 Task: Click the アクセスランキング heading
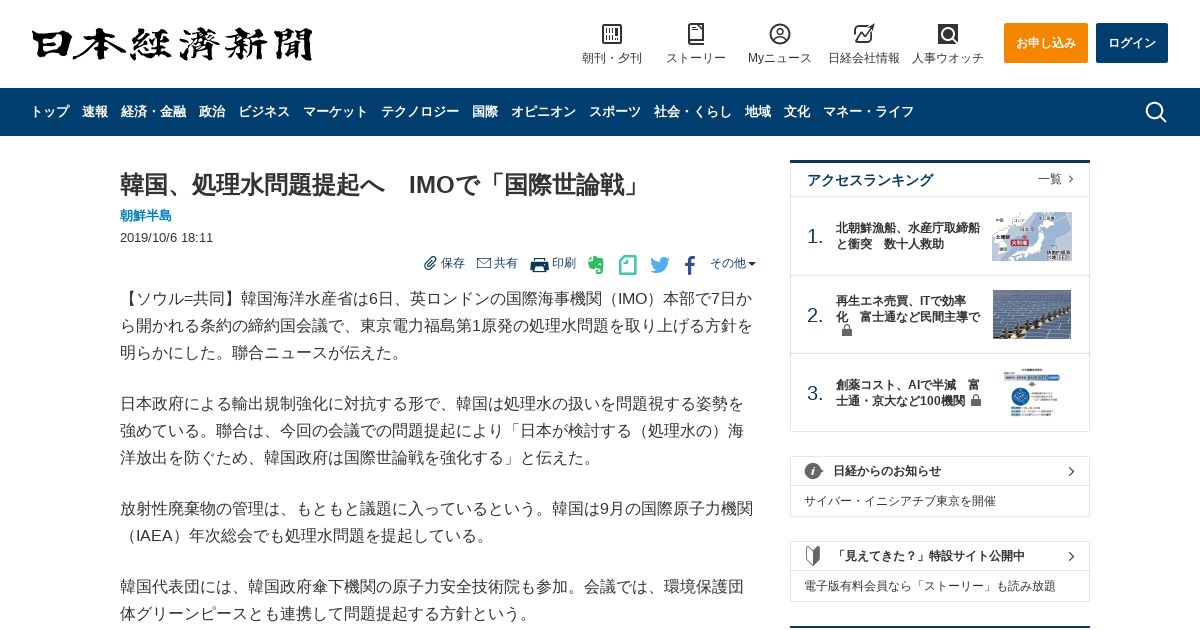pyautogui.click(x=870, y=180)
